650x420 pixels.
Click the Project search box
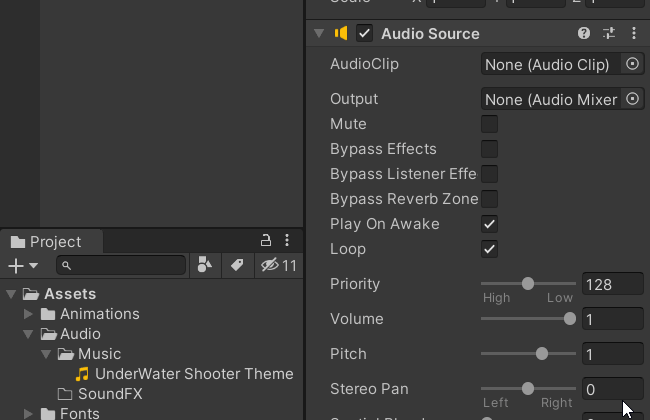121,265
